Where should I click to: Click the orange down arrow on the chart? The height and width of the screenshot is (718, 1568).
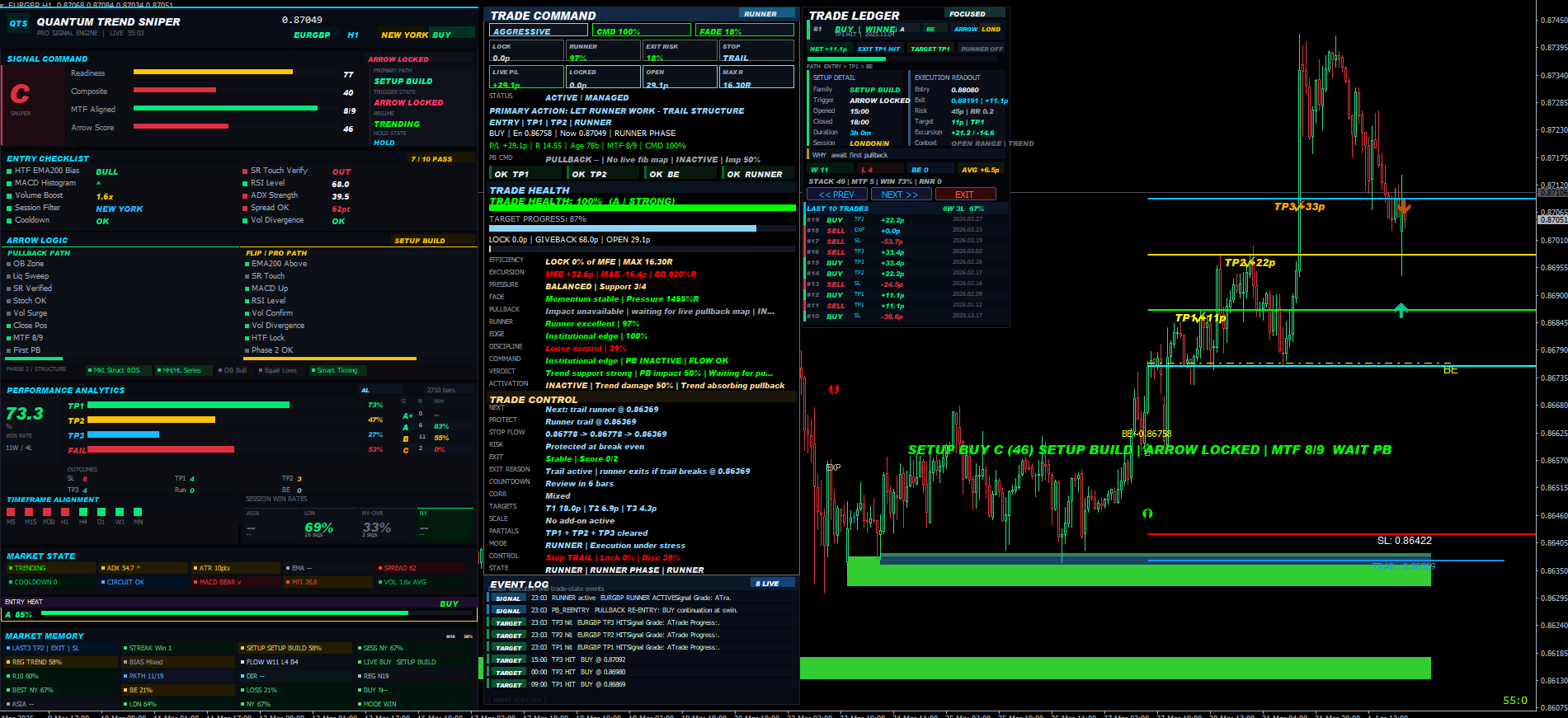pos(1405,209)
